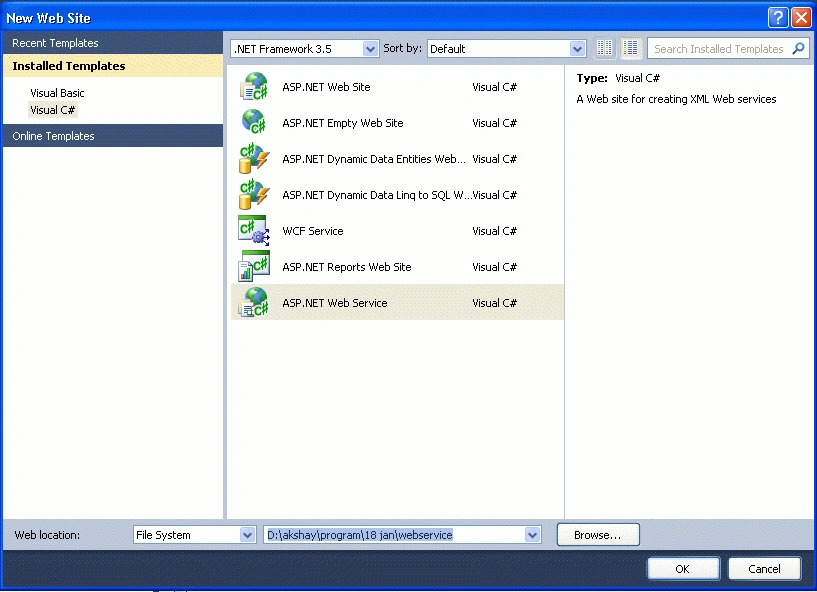This screenshot has height=592, width=817.
Task: Click the Dynamic Data Entities template icon
Action: click(254, 158)
